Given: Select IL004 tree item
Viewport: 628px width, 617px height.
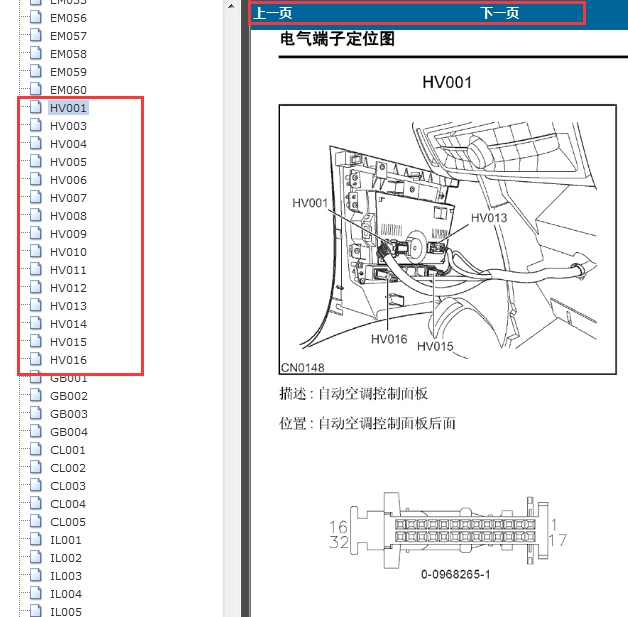Looking at the screenshot, I should [66, 595].
